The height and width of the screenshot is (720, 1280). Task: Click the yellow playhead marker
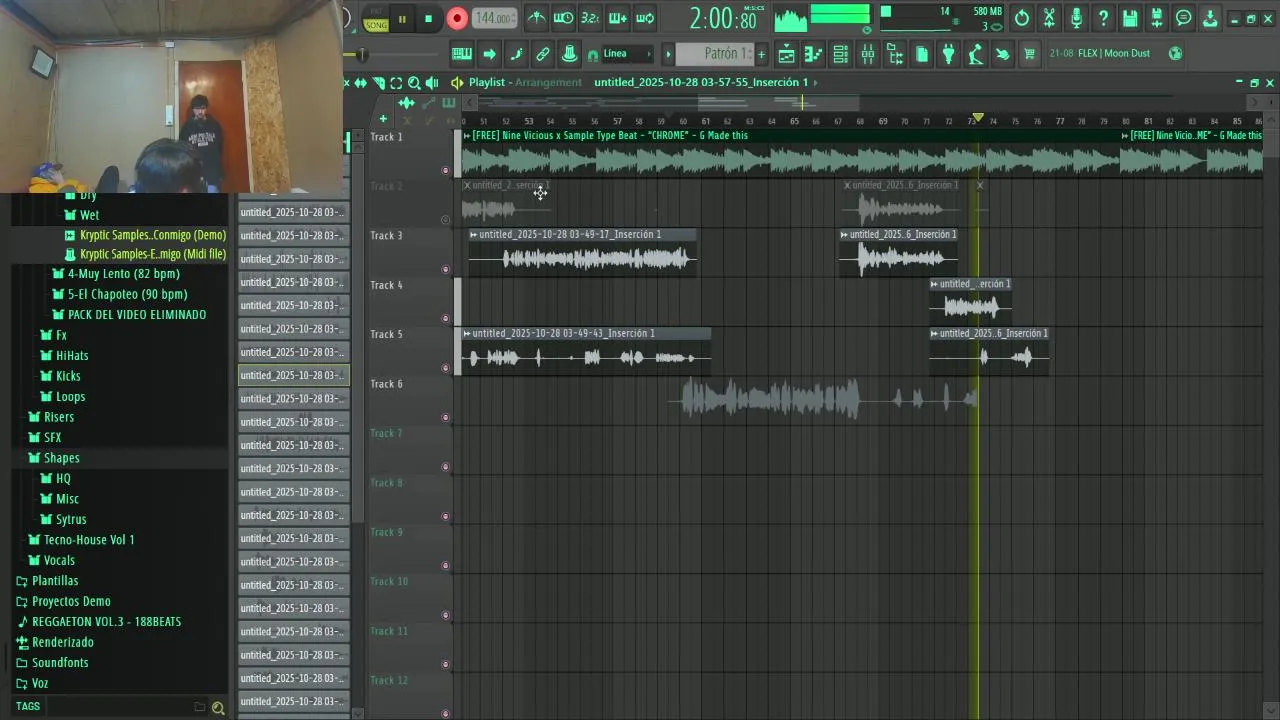click(x=978, y=119)
